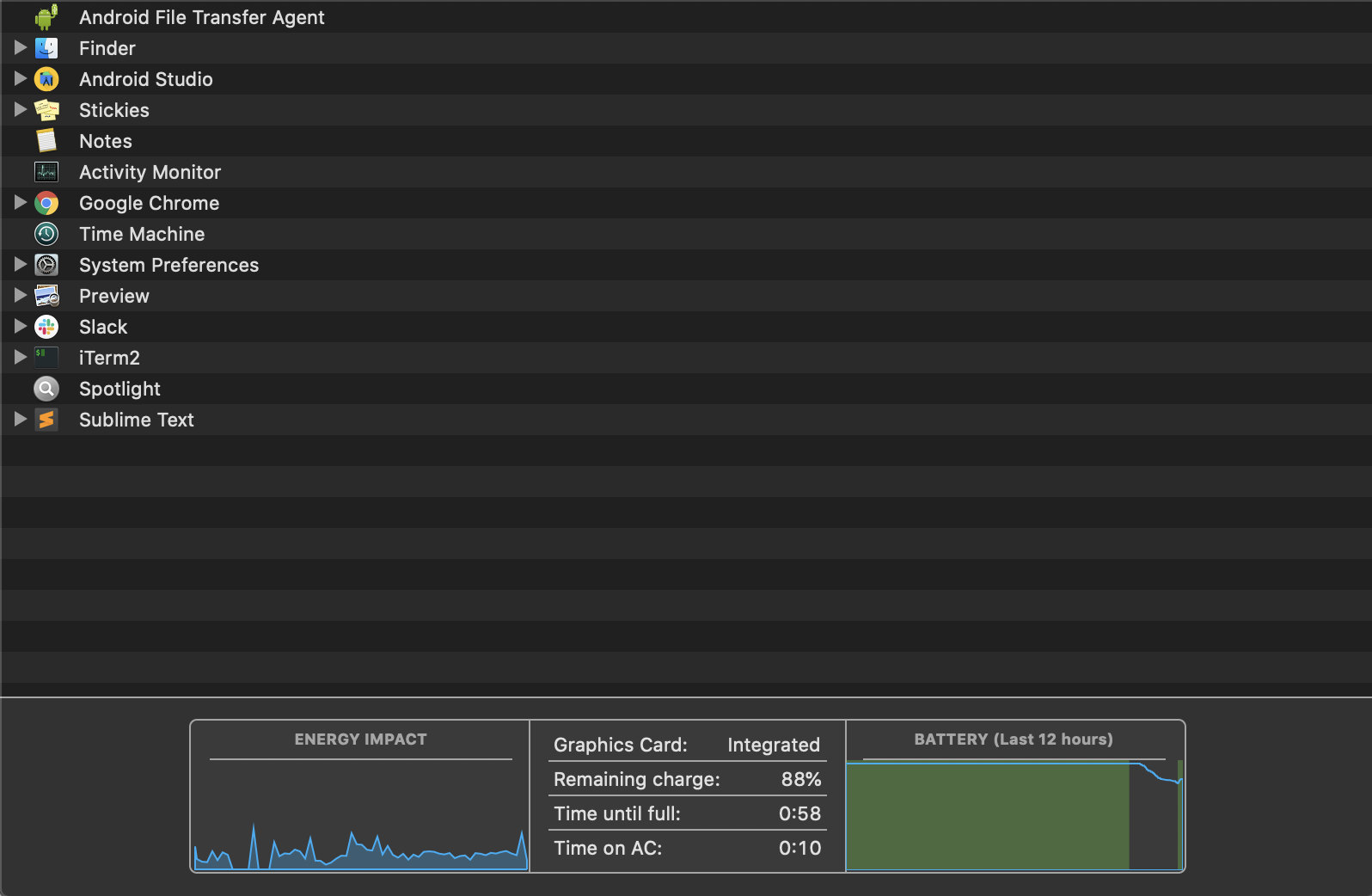Select the "System Preferences" process name
Viewport: 1372px width, 896px height.
[x=169, y=265]
